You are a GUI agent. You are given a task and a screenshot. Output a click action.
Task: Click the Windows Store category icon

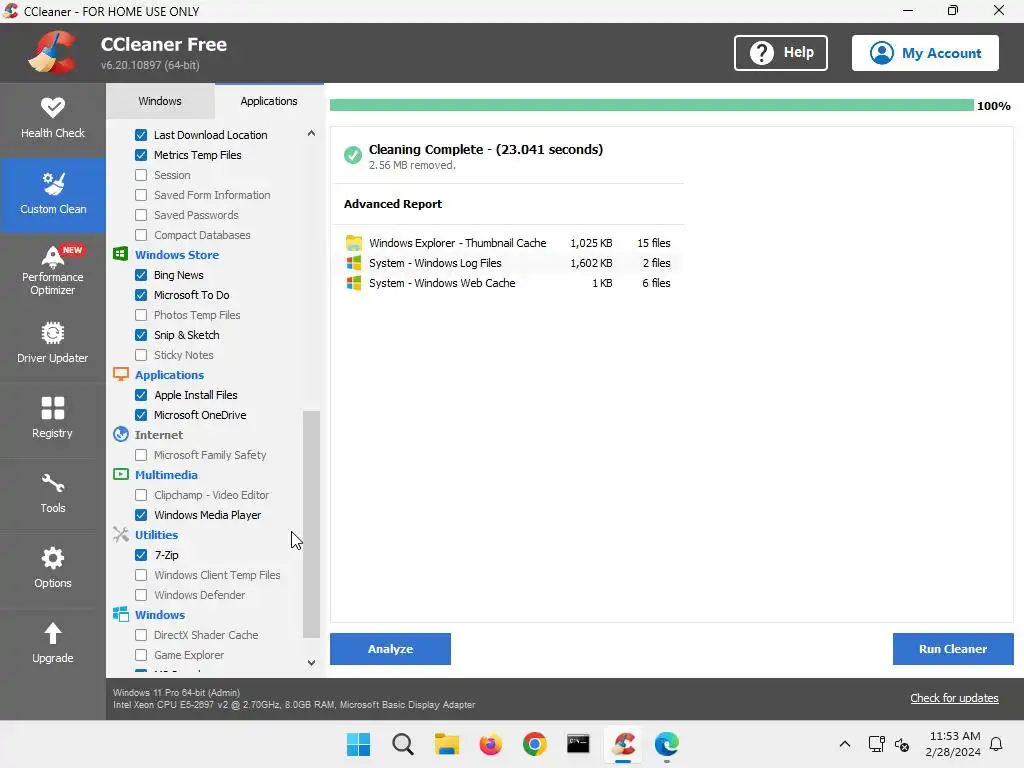pos(120,254)
